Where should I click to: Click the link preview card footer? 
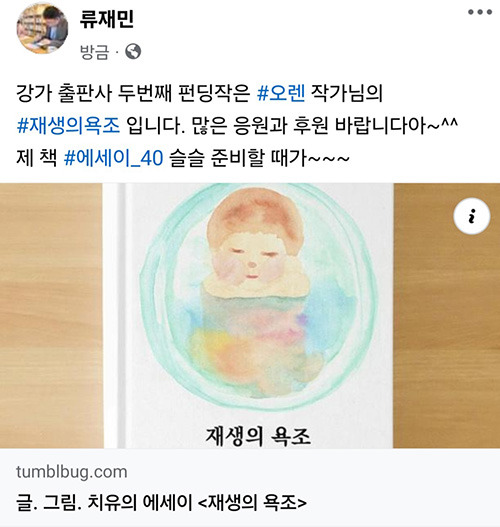pyautogui.click(x=250, y=487)
